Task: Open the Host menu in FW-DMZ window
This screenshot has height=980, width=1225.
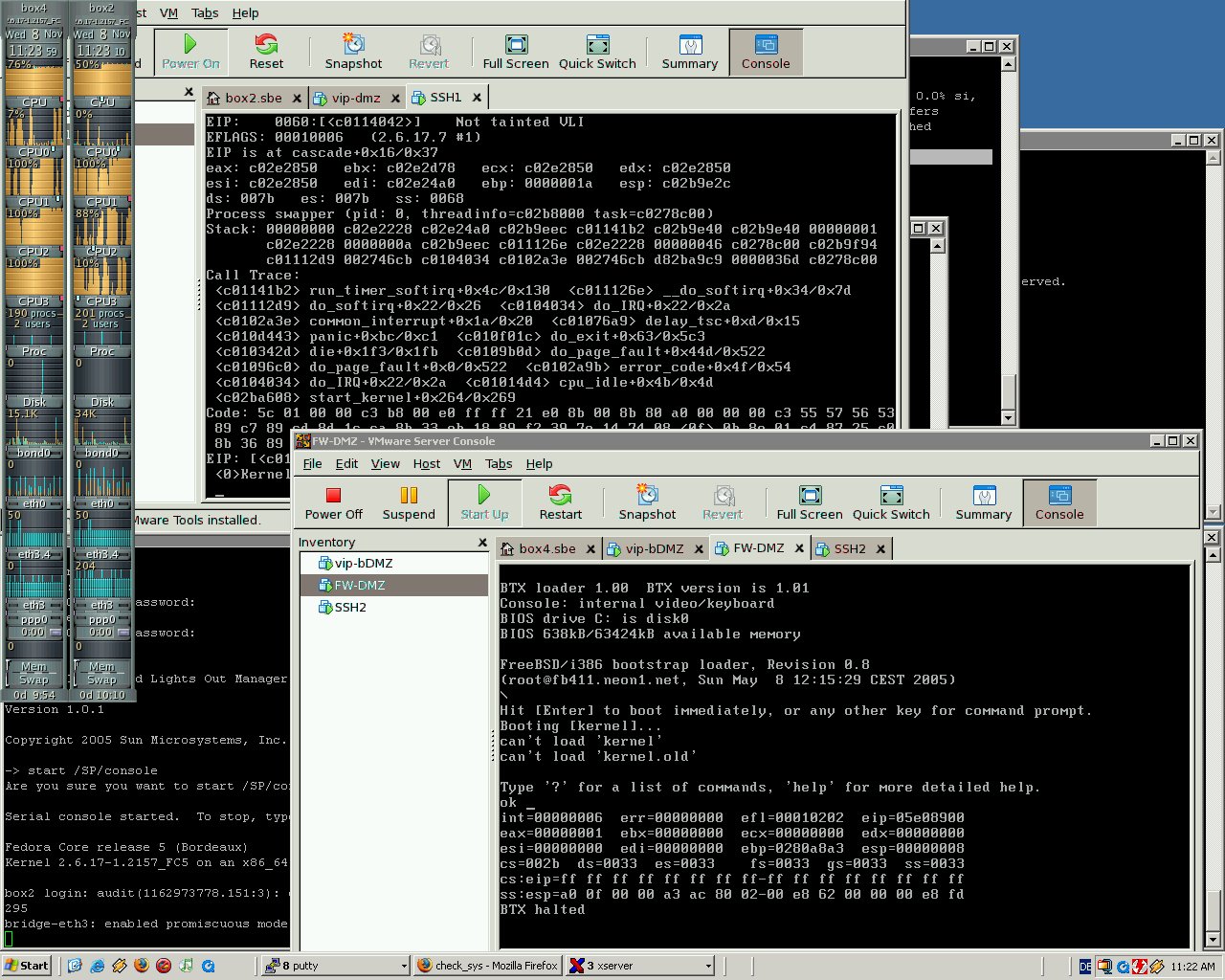Action: point(427,463)
